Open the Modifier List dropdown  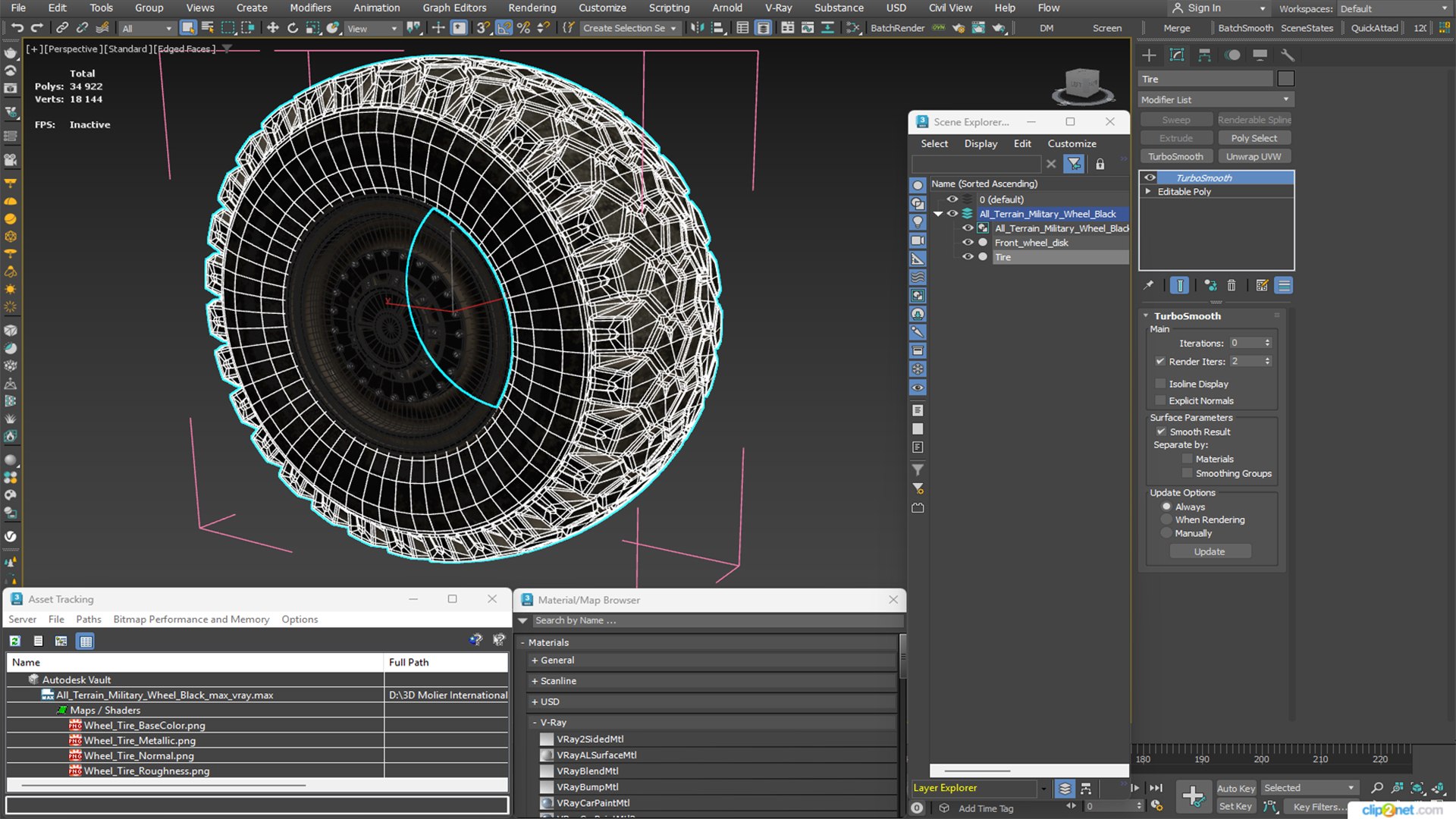(x=1216, y=99)
